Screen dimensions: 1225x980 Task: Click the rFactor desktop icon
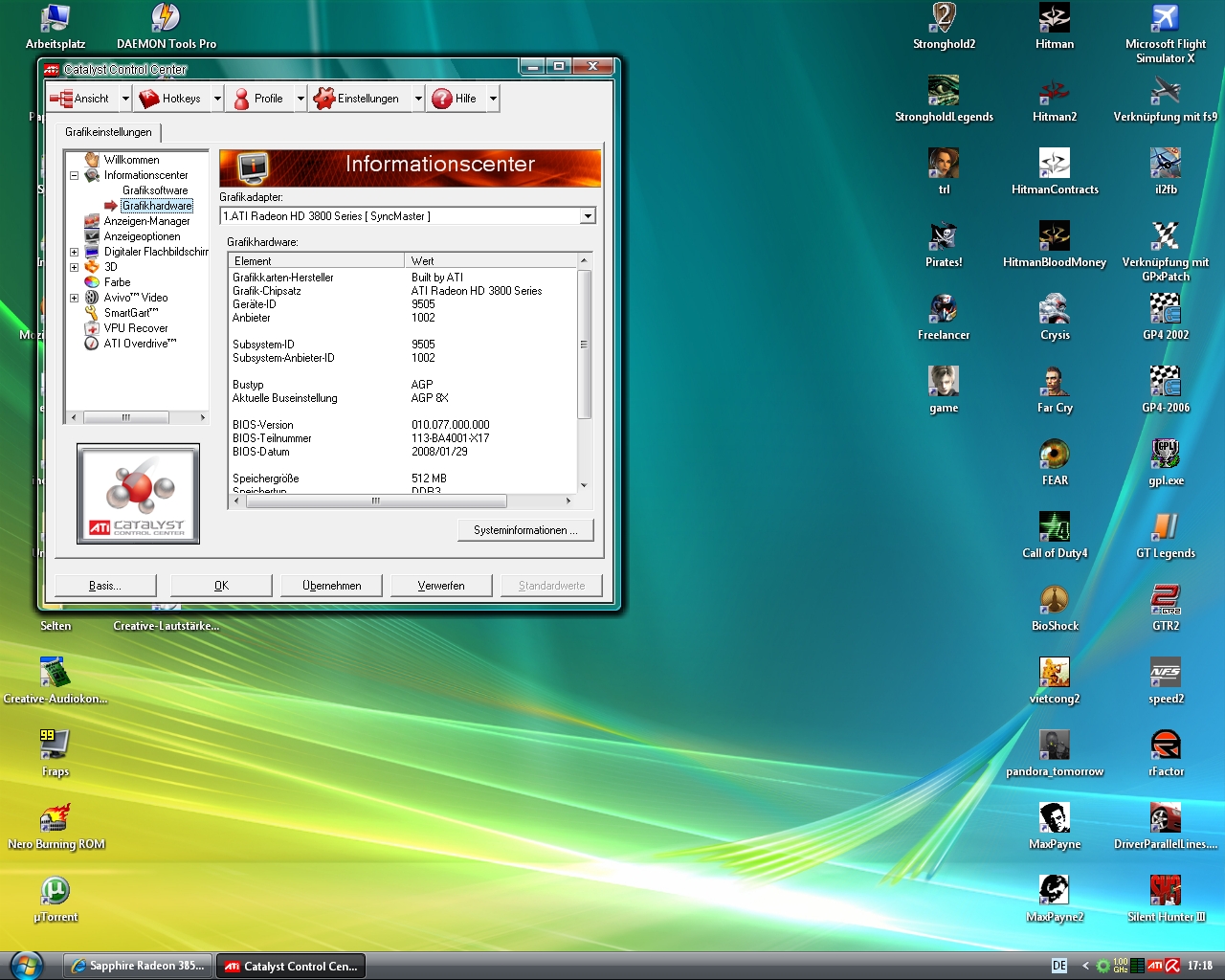coord(1166,754)
